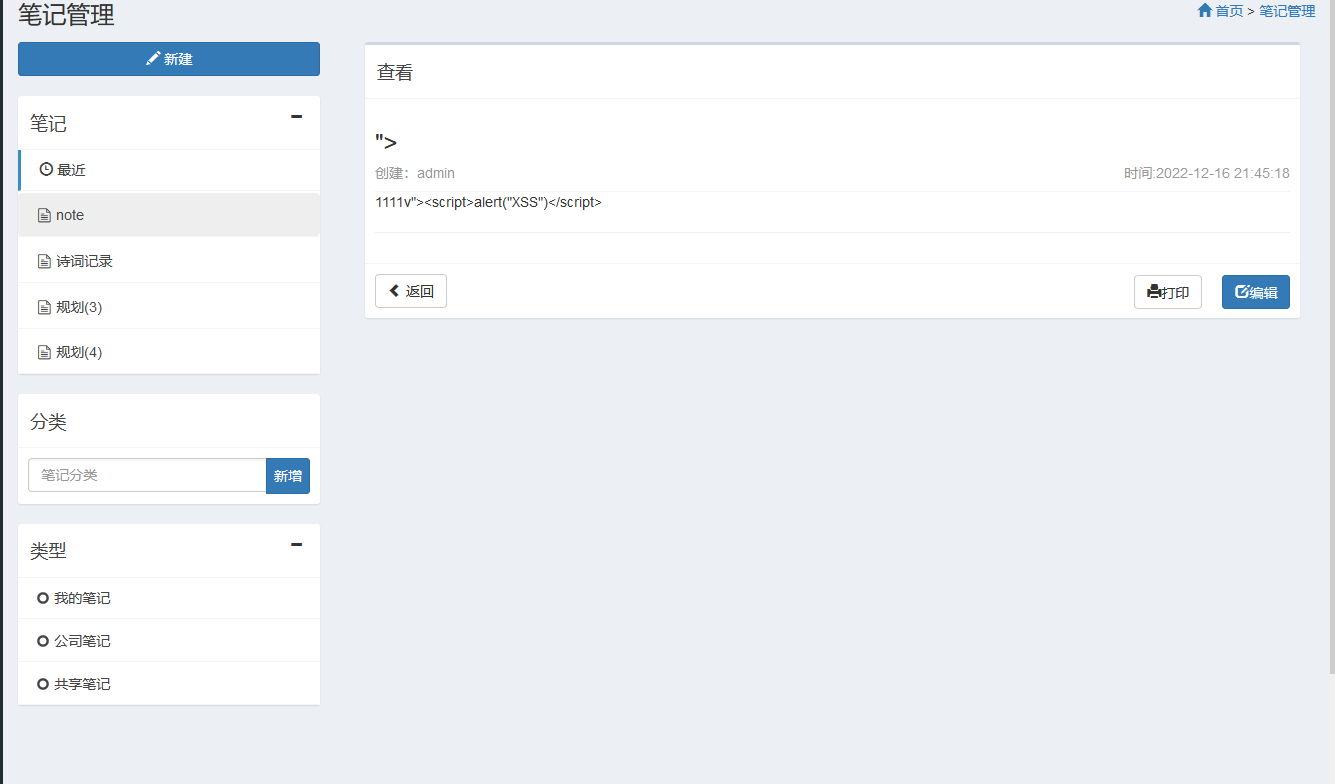Viewport: 1335px width, 784px height.
Task: Click the edit icon on 编辑 button
Action: (1242, 292)
